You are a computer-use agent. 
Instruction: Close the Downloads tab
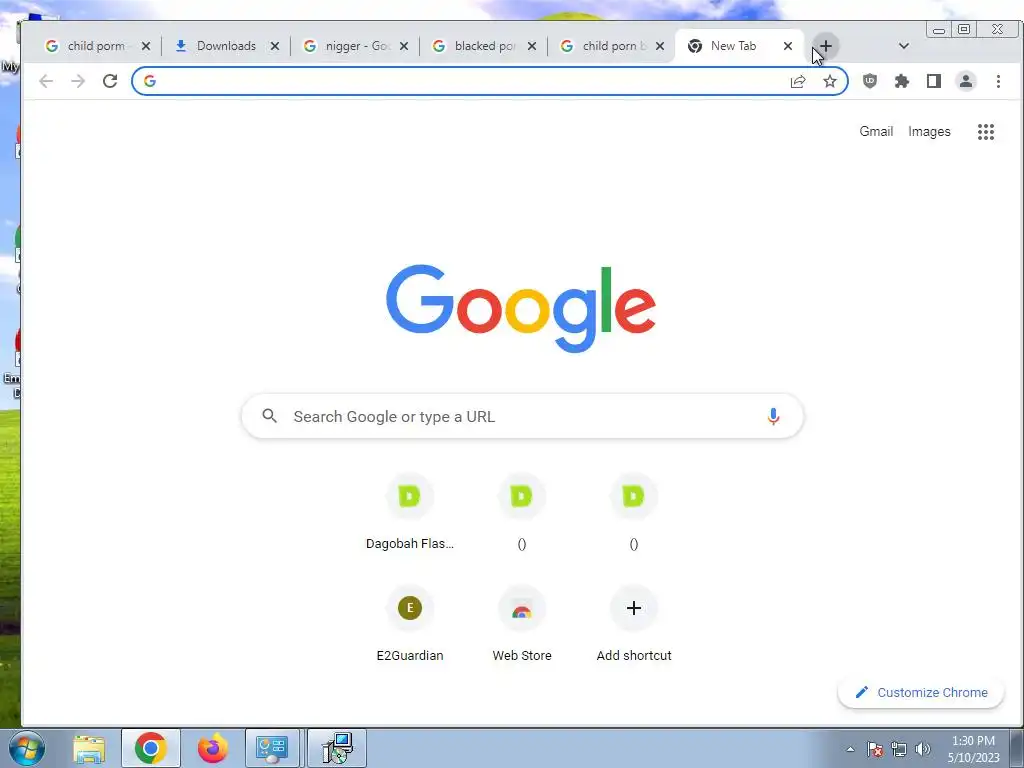click(275, 46)
